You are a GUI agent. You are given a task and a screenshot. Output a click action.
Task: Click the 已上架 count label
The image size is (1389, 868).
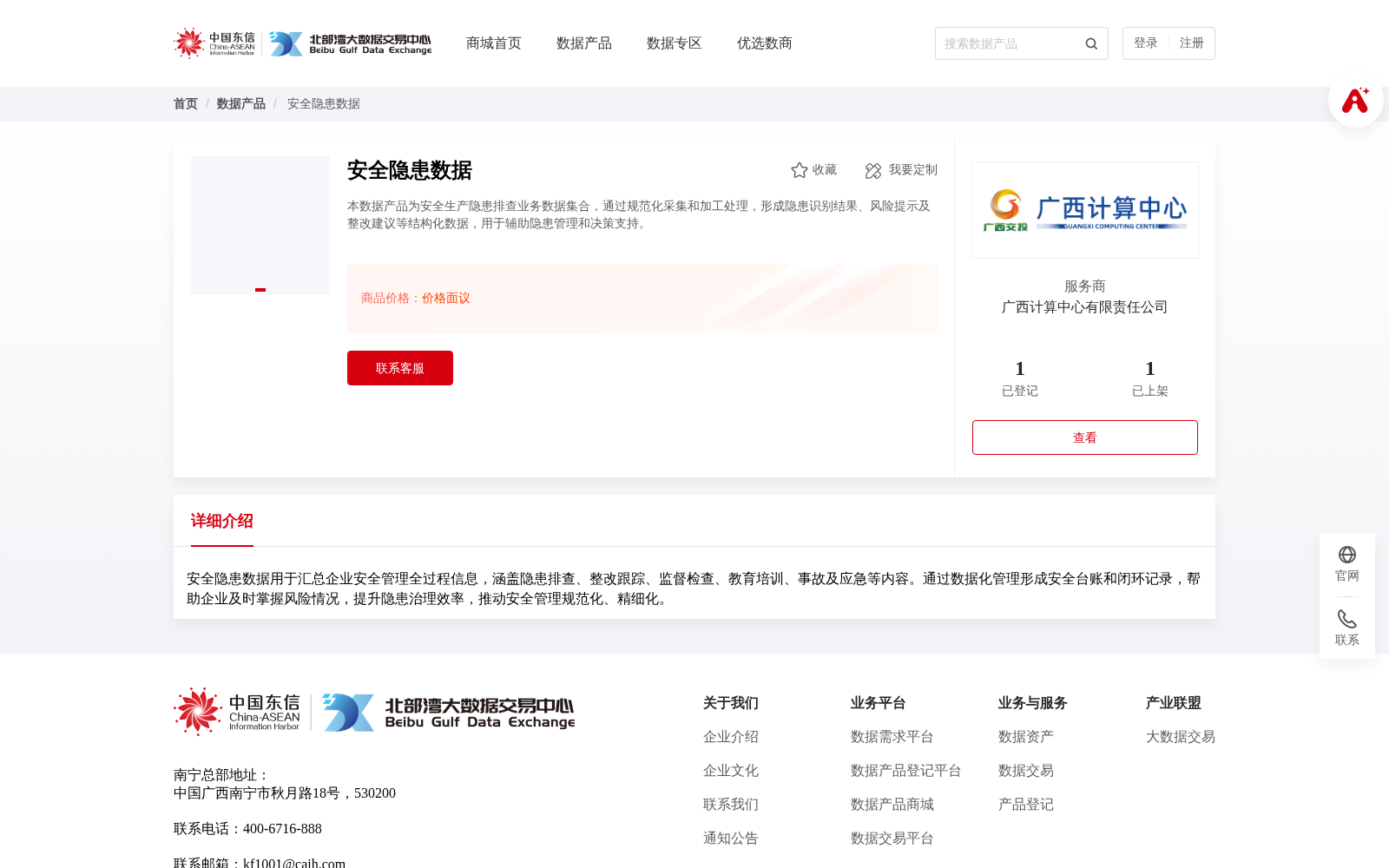tap(1150, 391)
